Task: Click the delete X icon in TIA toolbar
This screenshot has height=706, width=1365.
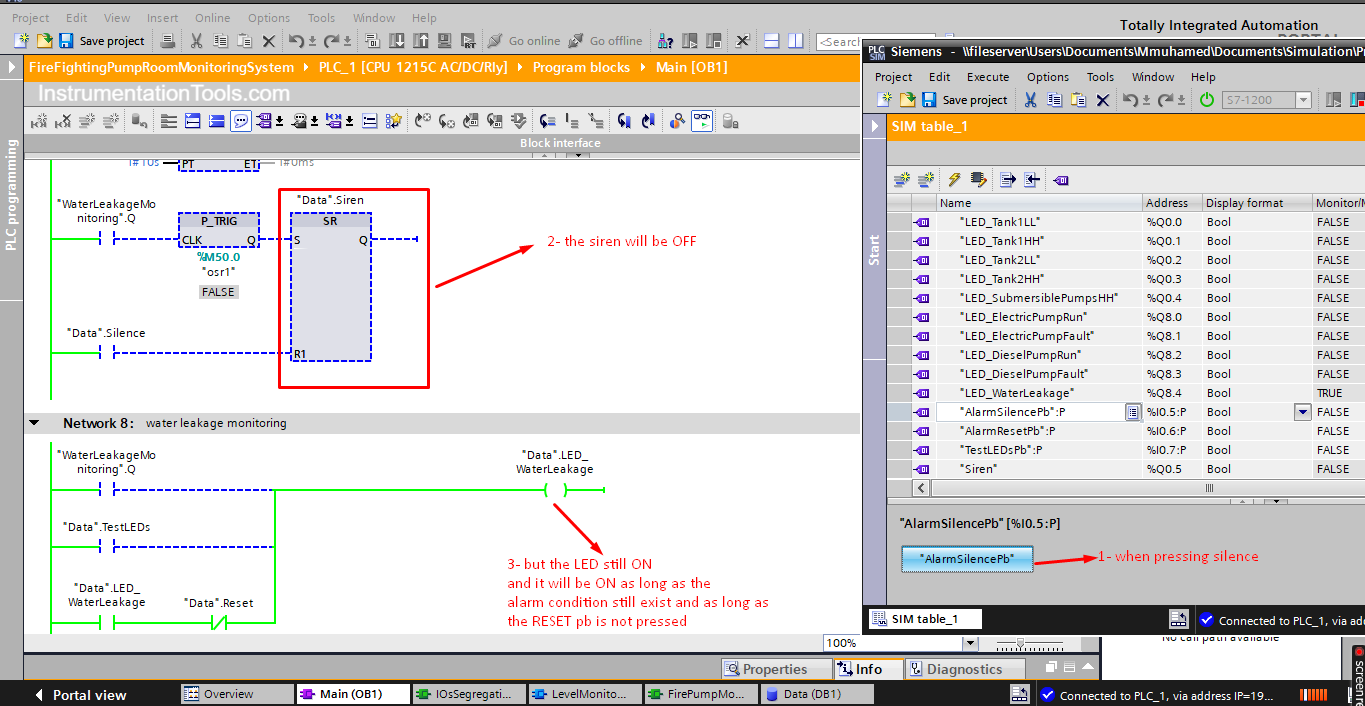Action: pos(268,41)
